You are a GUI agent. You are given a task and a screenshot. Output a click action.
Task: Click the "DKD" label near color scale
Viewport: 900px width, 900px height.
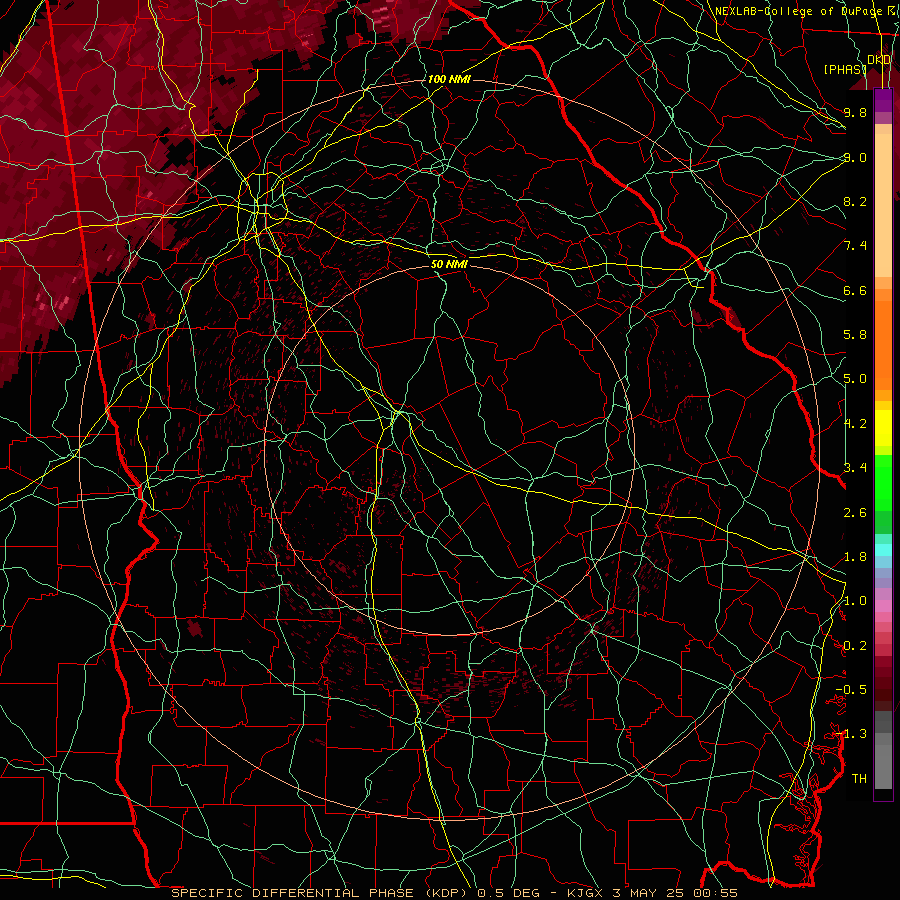tap(879, 59)
